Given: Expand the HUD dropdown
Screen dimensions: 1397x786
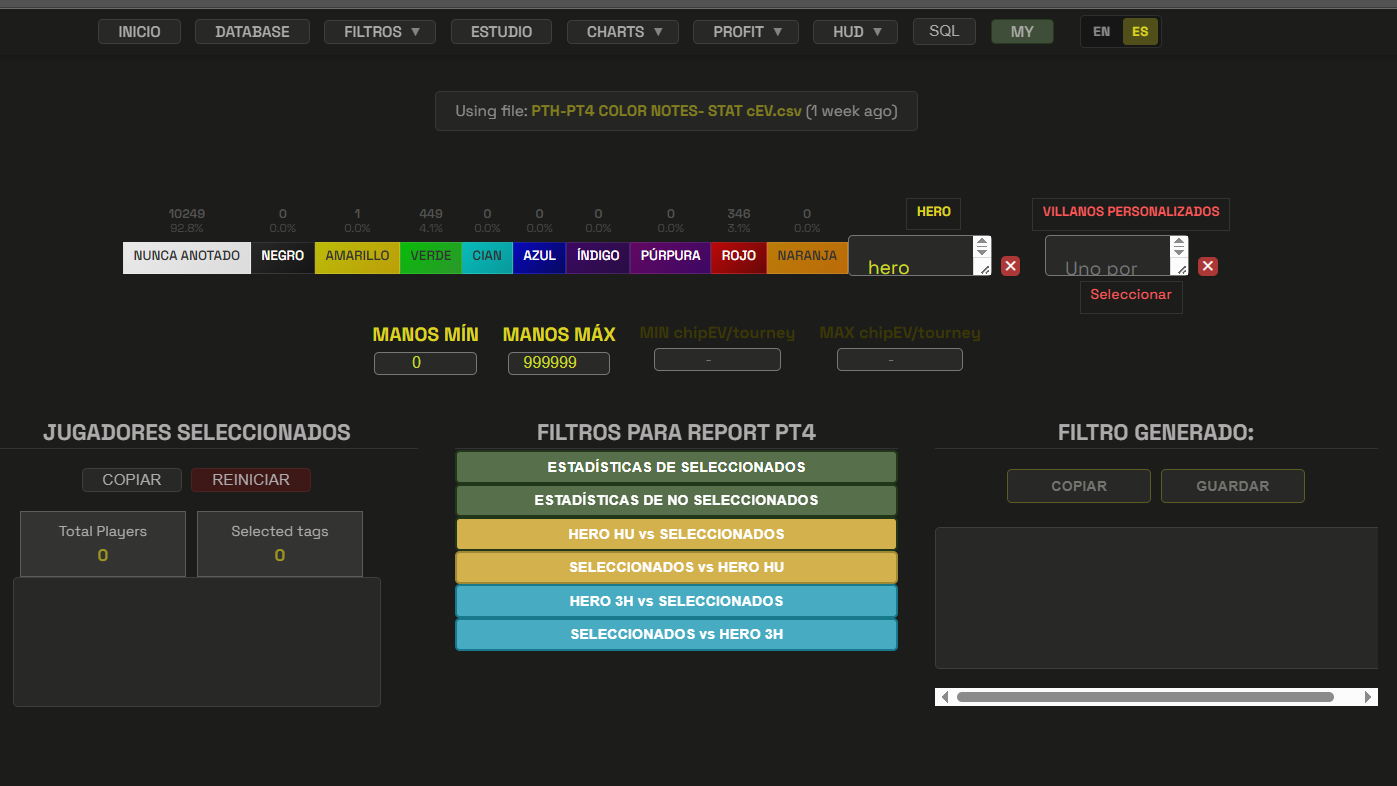Looking at the screenshot, I should pos(855,32).
